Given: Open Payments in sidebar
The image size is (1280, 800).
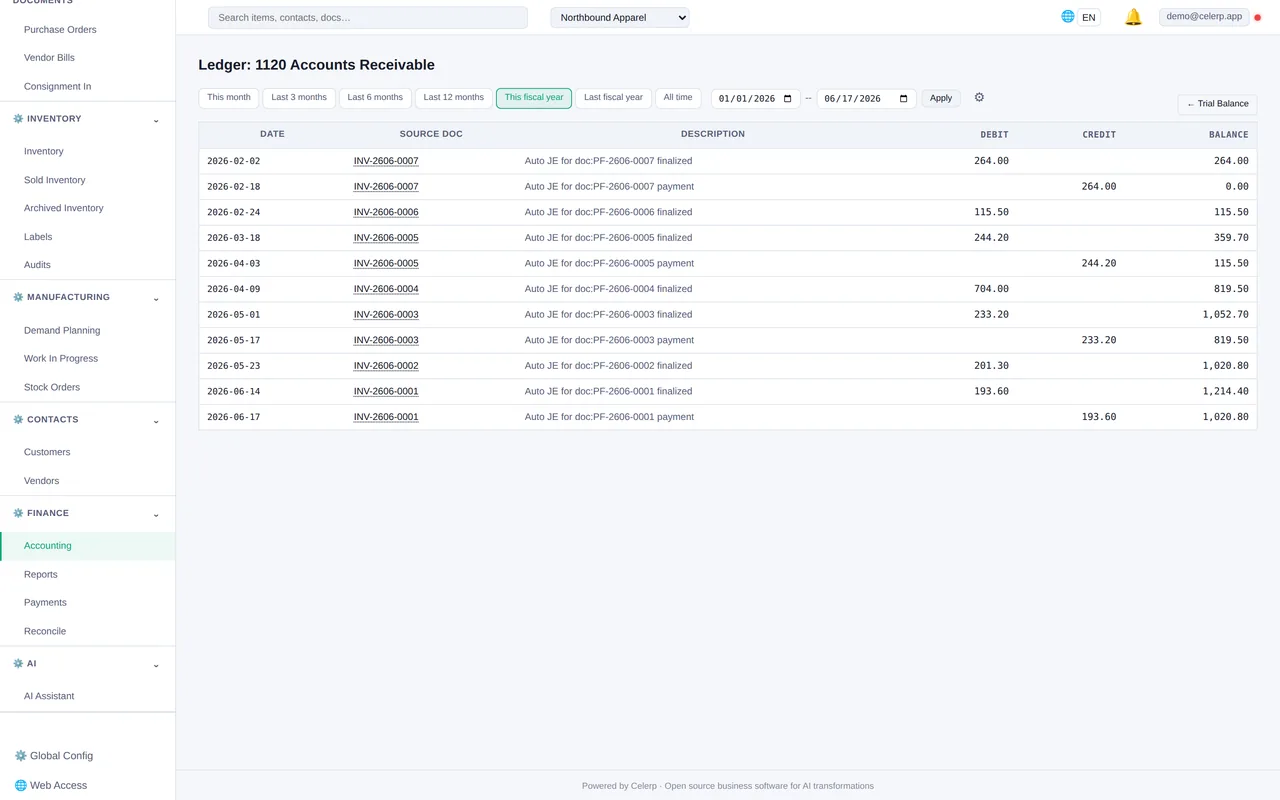Looking at the screenshot, I should point(45,603).
